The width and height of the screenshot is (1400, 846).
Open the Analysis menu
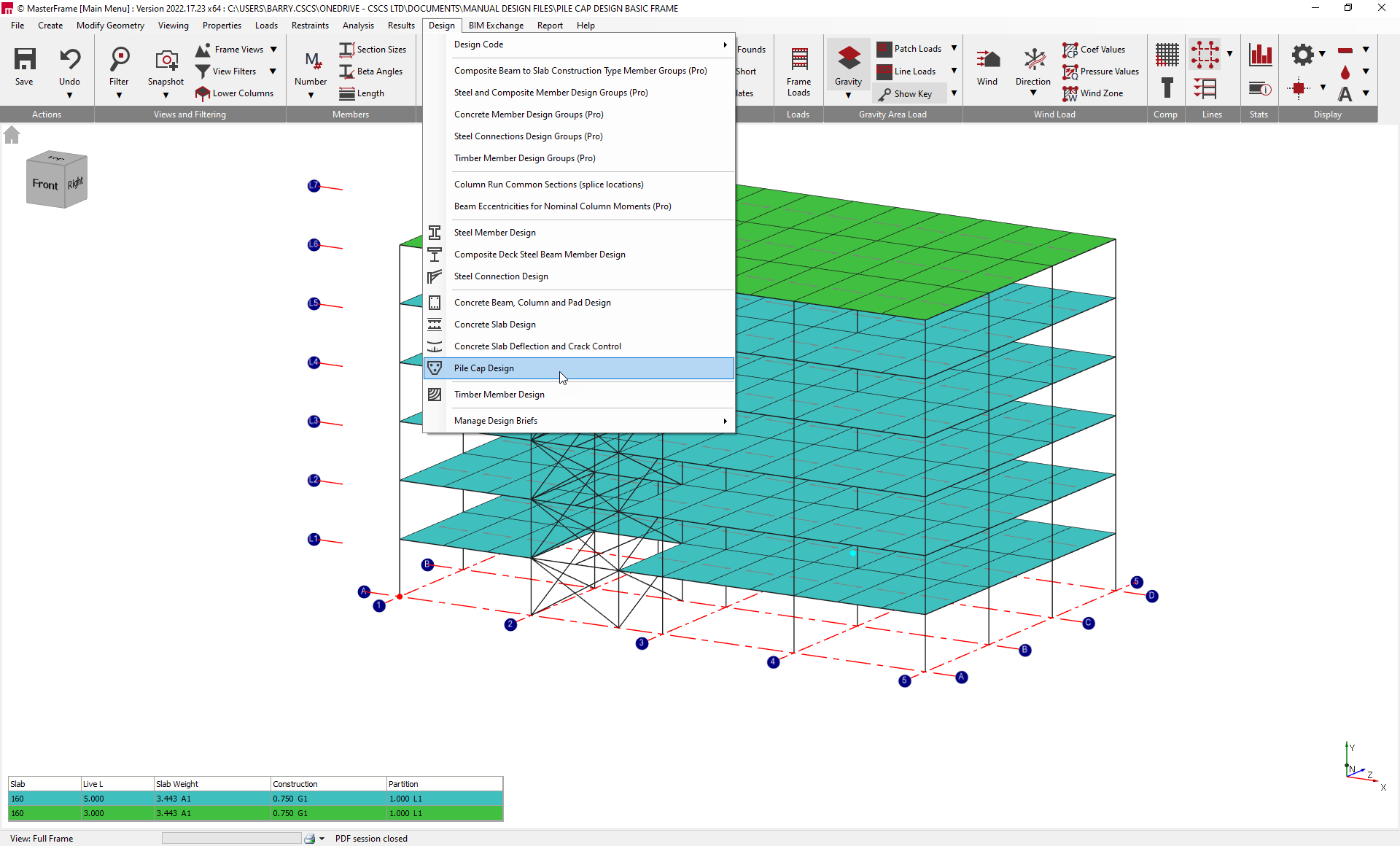click(358, 26)
